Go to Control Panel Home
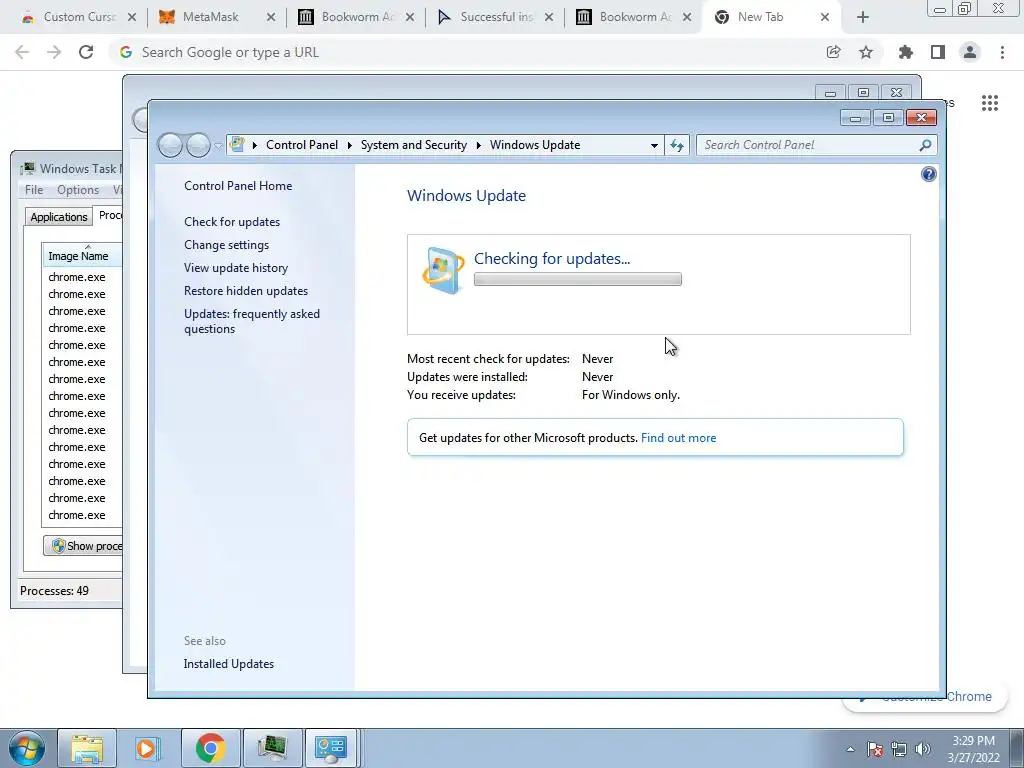 [238, 185]
